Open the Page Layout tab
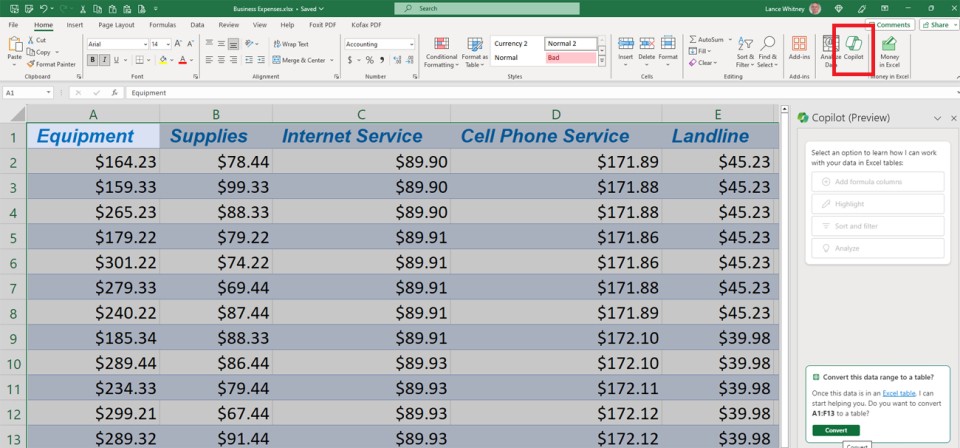The image size is (960, 448). point(117,24)
